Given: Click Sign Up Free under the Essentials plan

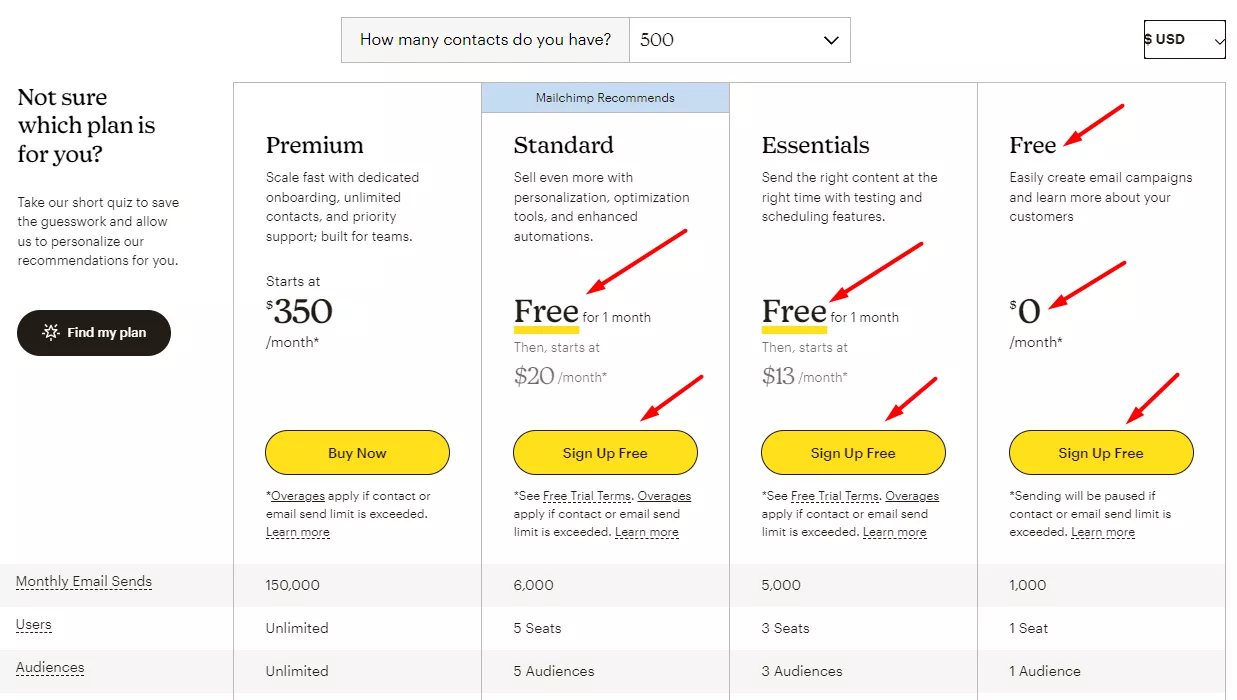Looking at the screenshot, I should pyautogui.click(x=853, y=452).
